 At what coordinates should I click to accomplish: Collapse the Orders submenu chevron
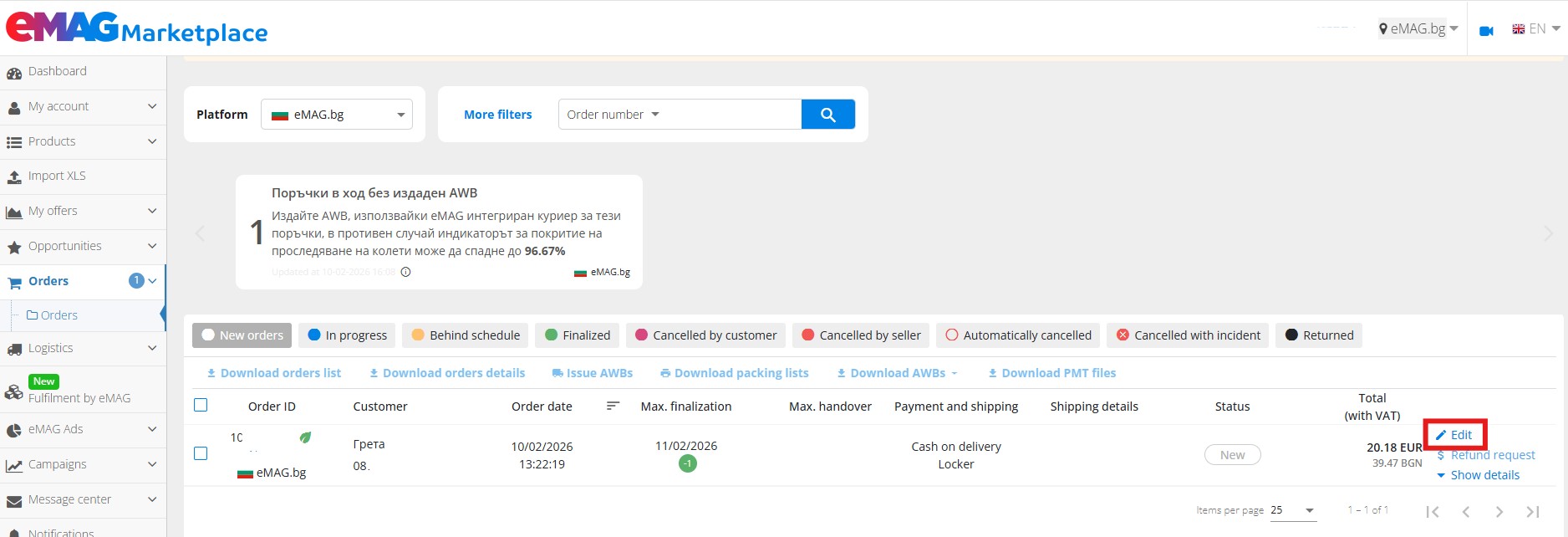click(152, 281)
